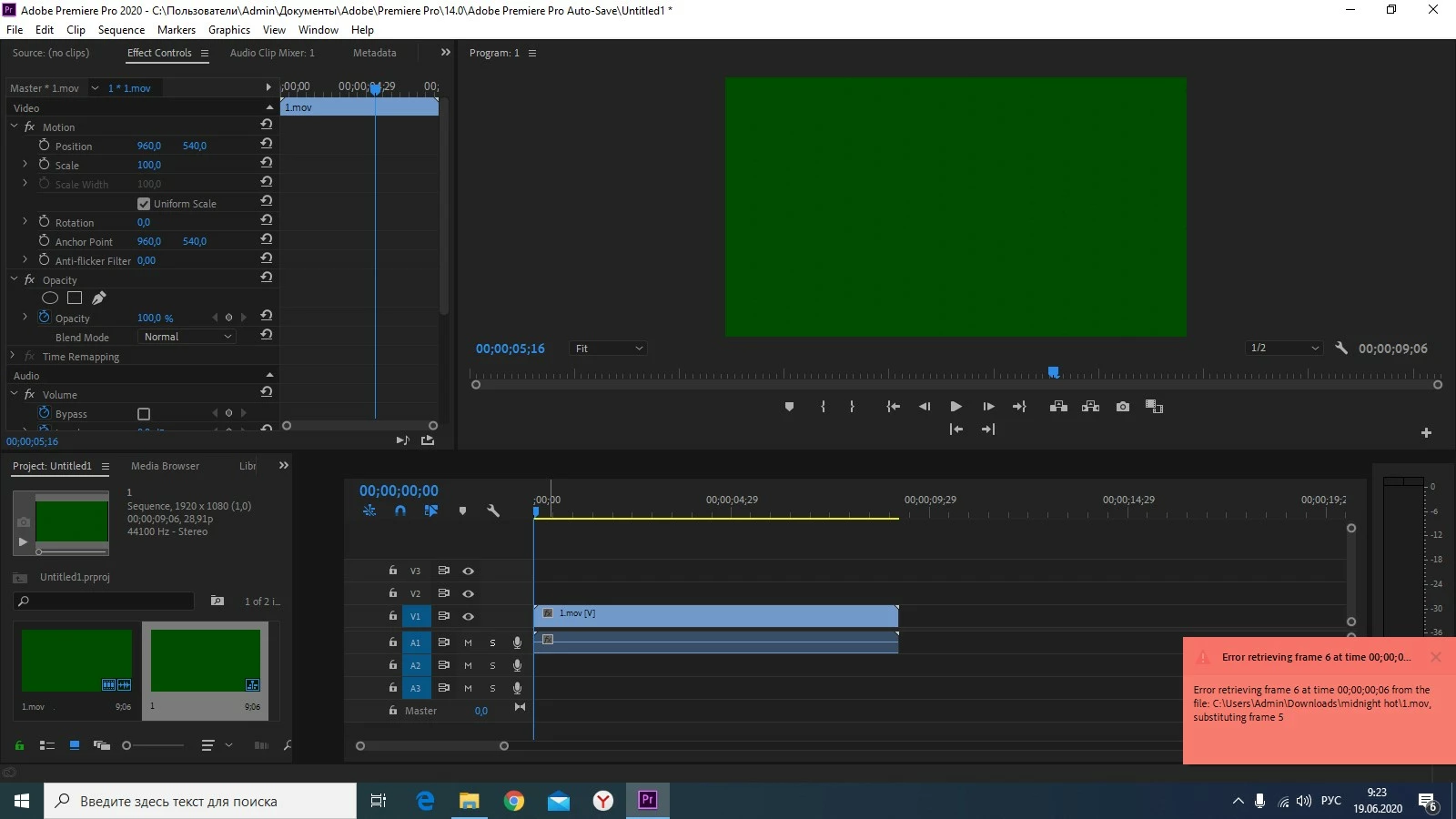Toggle Snap in the timeline
Image resolution: width=1456 pixels, height=819 pixels.
pos(400,511)
